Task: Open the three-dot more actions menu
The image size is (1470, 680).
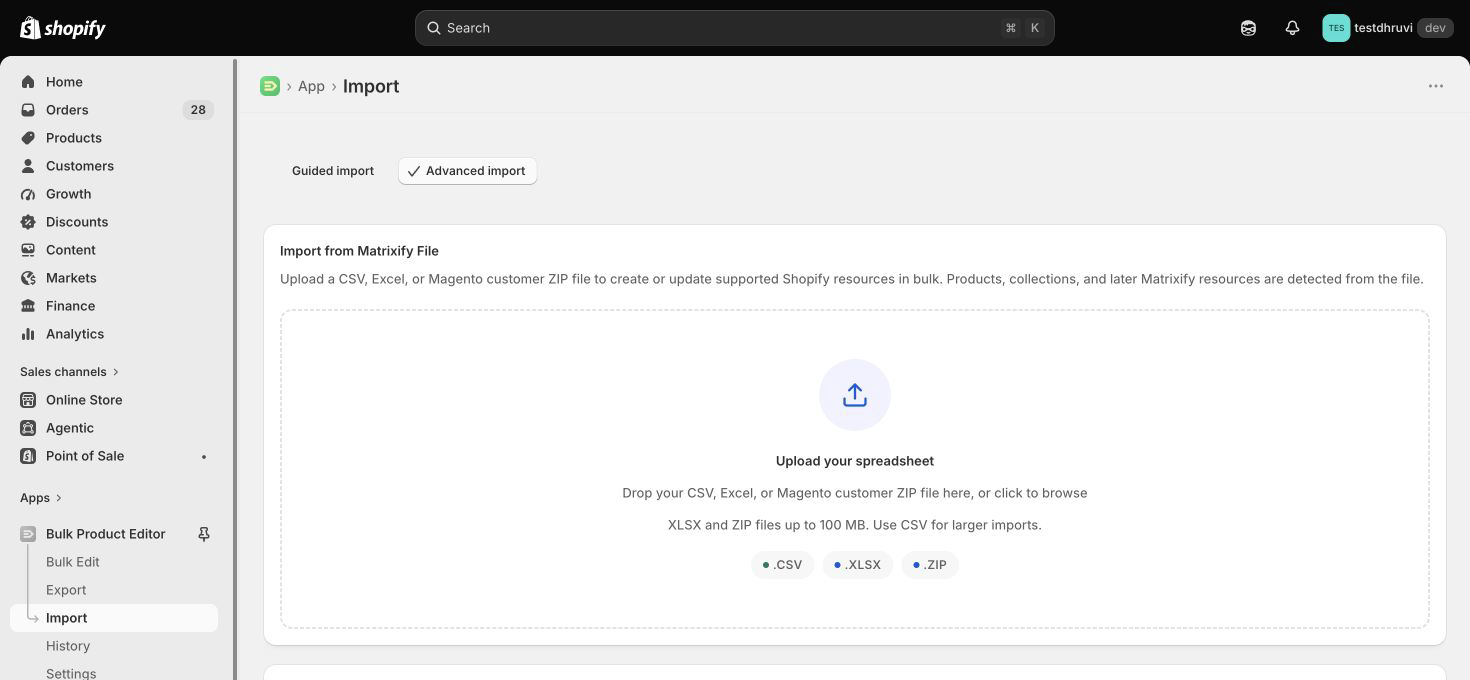Action: (1436, 86)
